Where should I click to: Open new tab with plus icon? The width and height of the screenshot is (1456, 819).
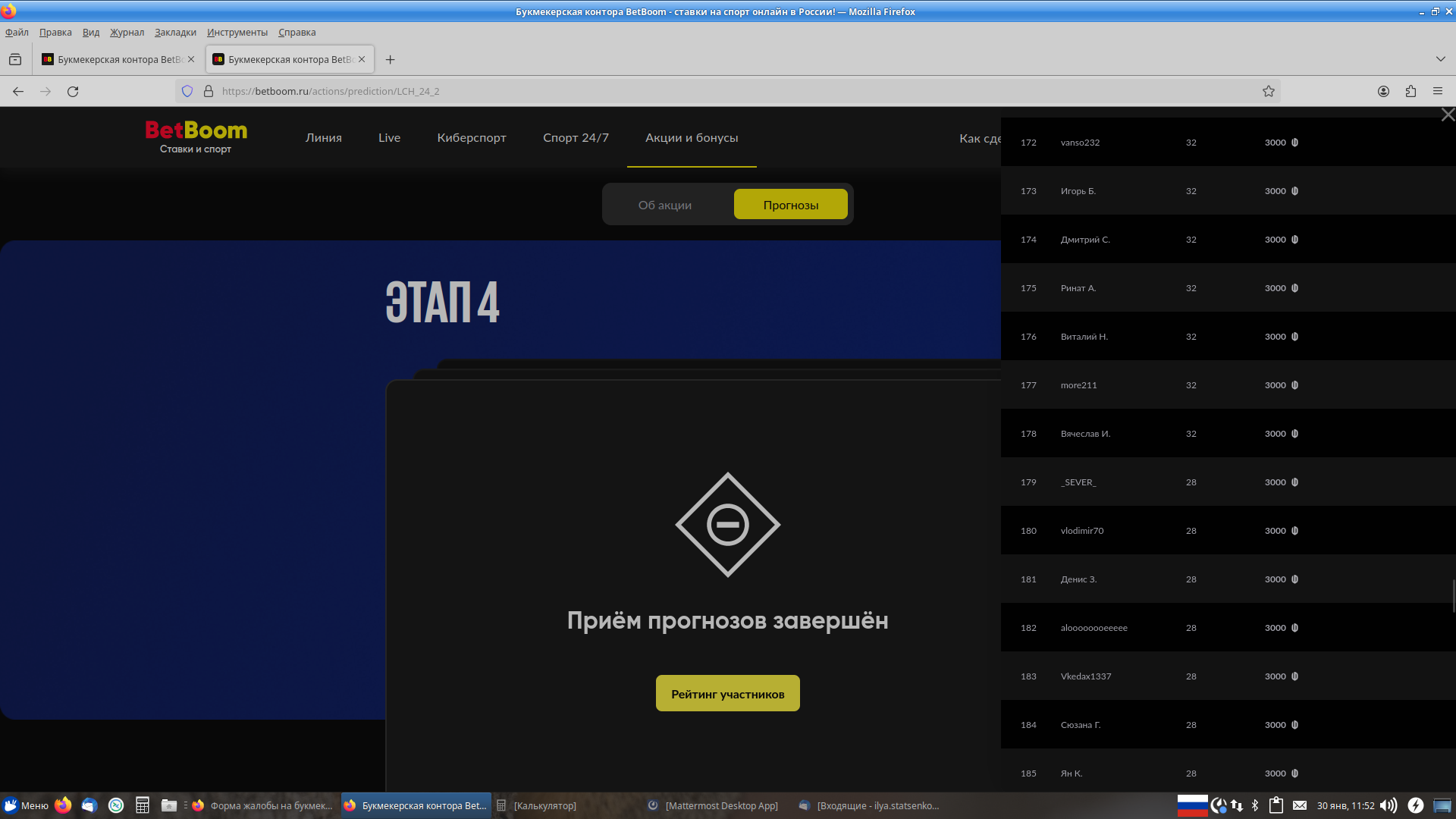pyautogui.click(x=390, y=59)
